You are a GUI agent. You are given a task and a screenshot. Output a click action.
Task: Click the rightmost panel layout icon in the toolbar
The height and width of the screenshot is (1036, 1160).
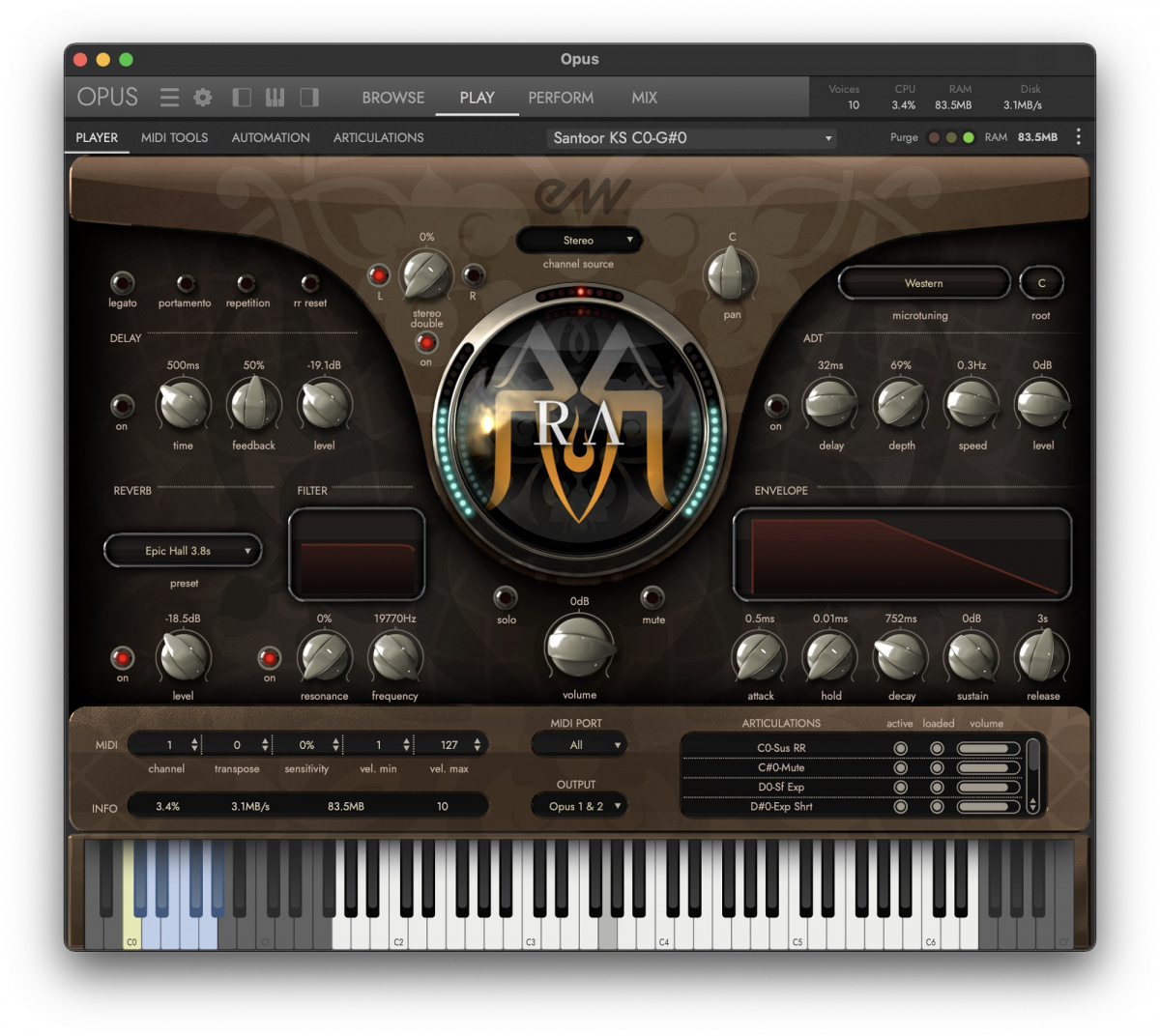[x=309, y=97]
